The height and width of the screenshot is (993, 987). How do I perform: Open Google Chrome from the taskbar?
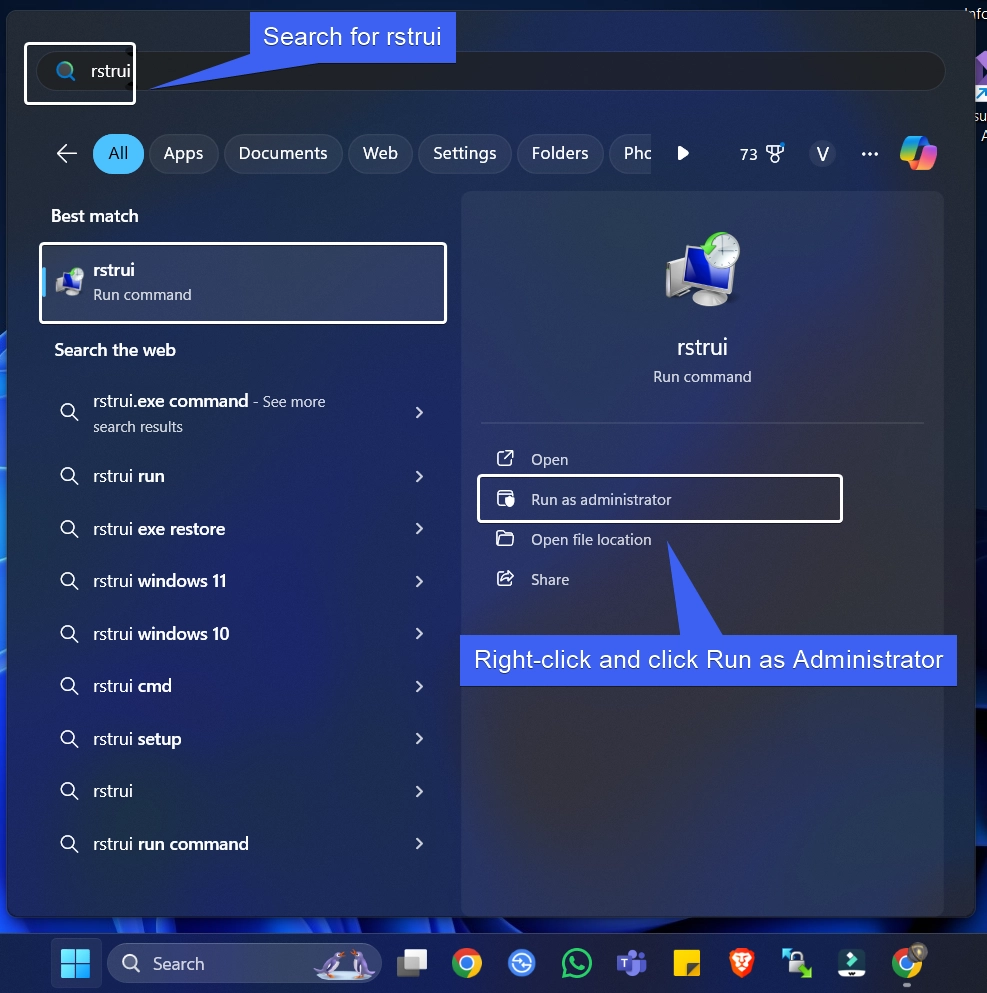click(467, 963)
